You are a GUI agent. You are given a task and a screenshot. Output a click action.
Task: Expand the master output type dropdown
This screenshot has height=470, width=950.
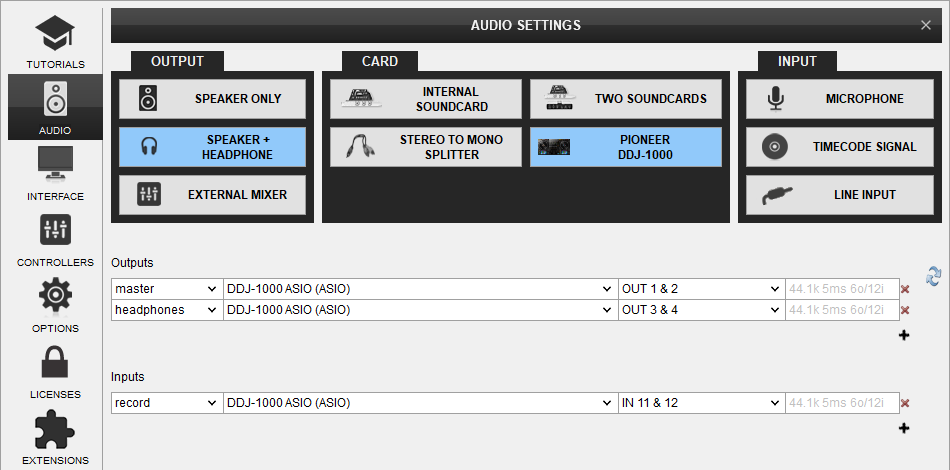tap(166, 289)
